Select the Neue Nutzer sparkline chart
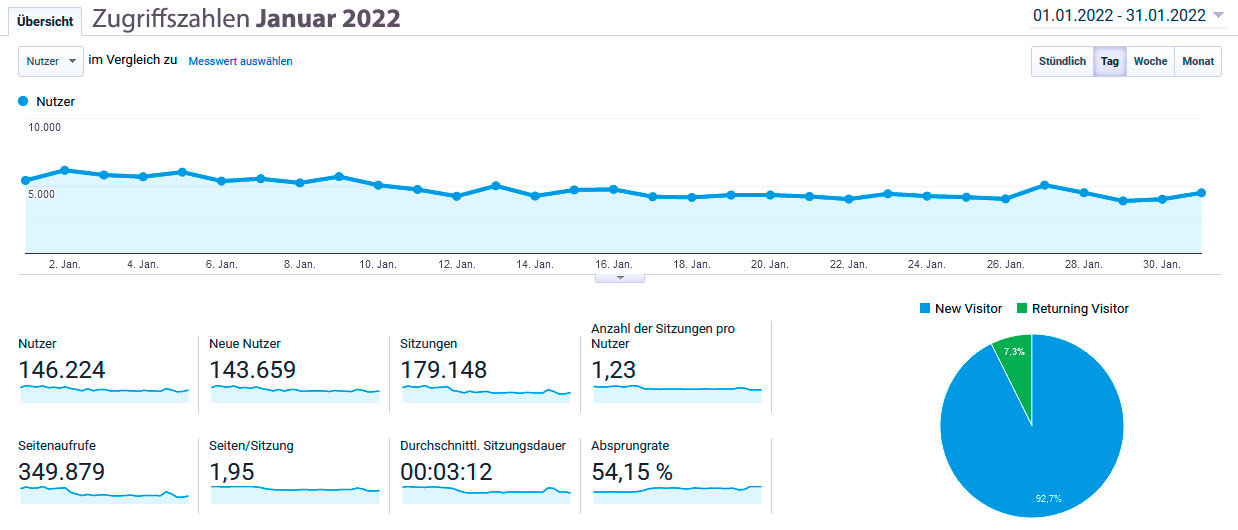Viewport: 1238px width, 530px height. pos(295,393)
